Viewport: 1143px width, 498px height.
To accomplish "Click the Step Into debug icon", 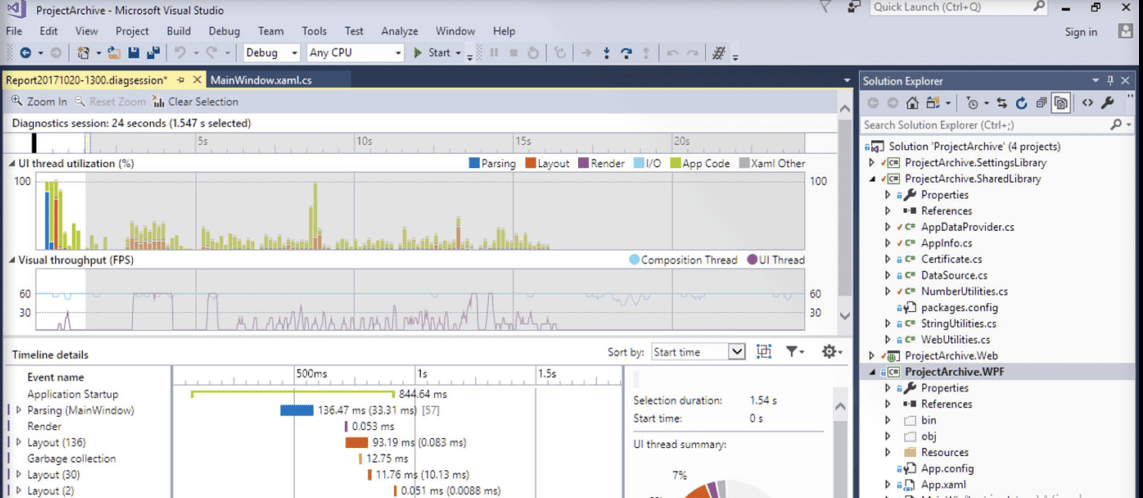I will 606,52.
